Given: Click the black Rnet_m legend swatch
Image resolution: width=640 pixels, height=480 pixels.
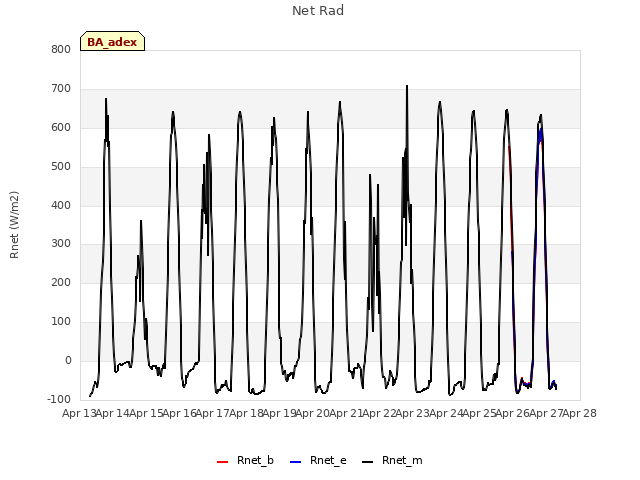Looking at the screenshot, I should [368, 462].
